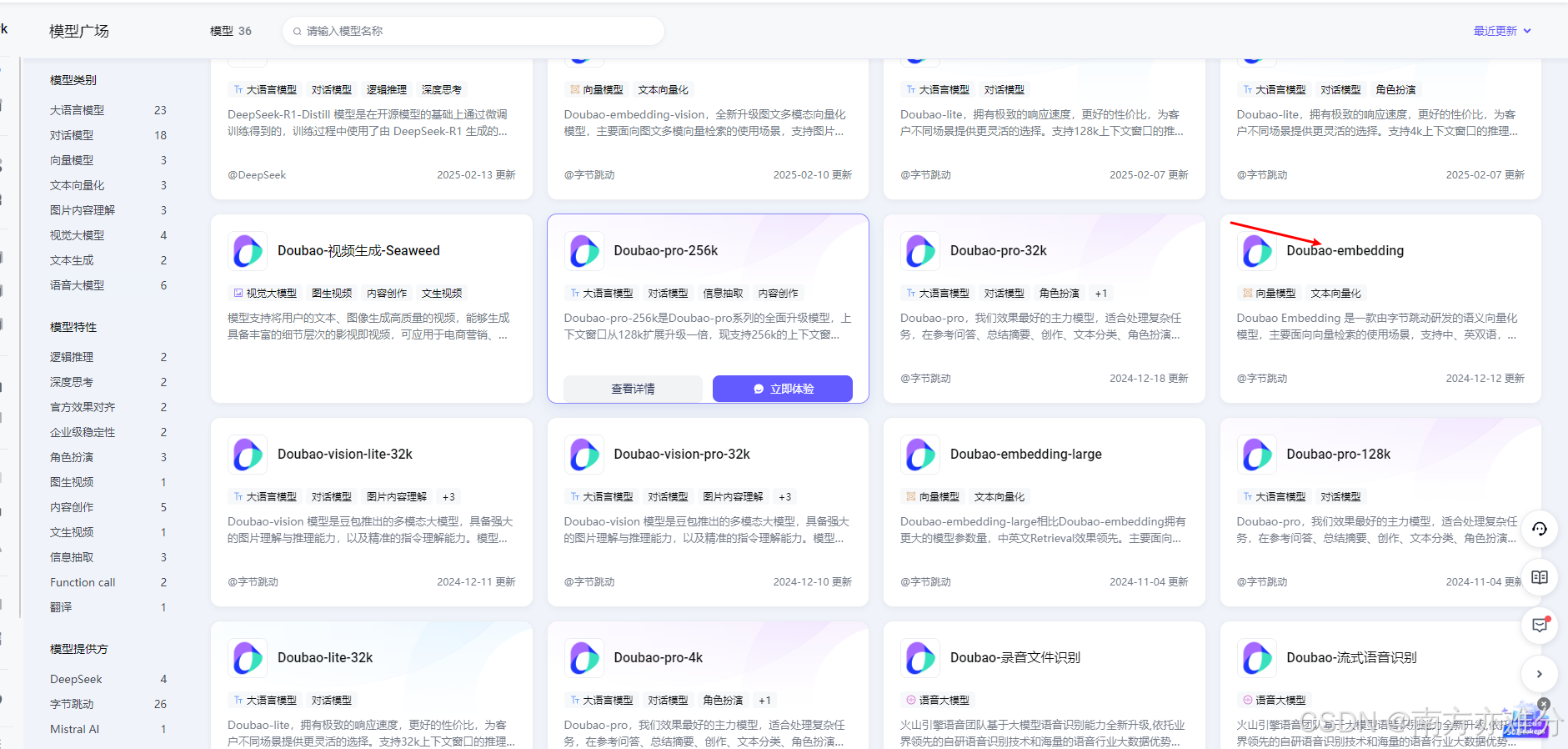Click the 请输入模型名称 search field

pyautogui.click(x=473, y=31)
